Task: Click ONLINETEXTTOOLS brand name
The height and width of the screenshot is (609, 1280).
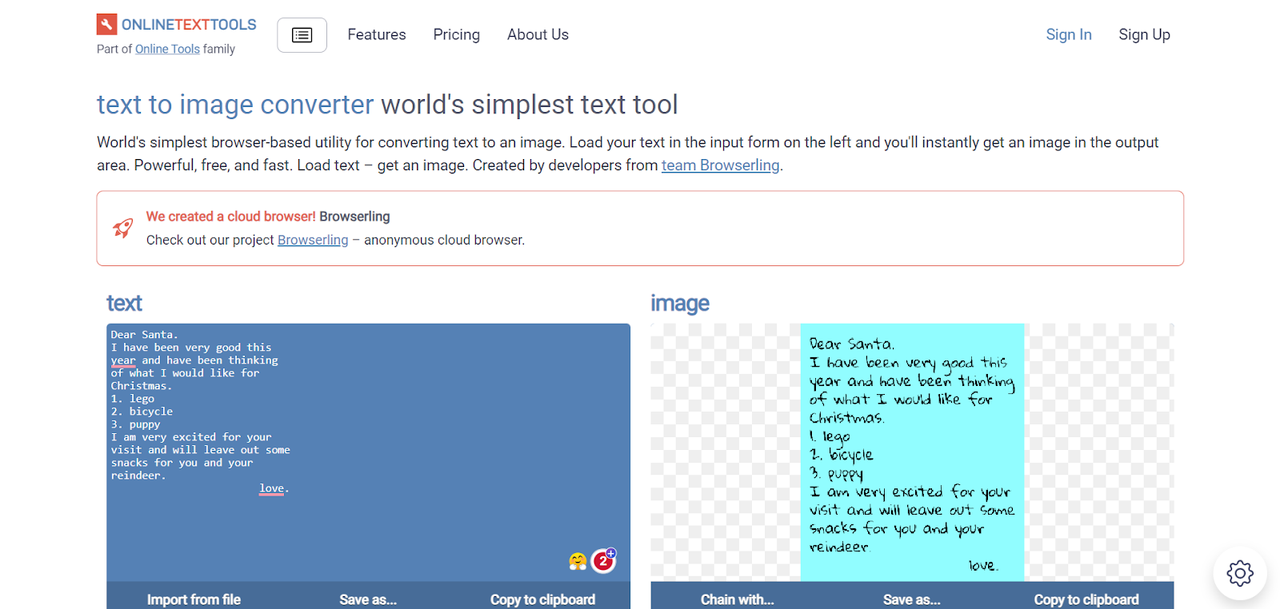Action: point(189,24)
